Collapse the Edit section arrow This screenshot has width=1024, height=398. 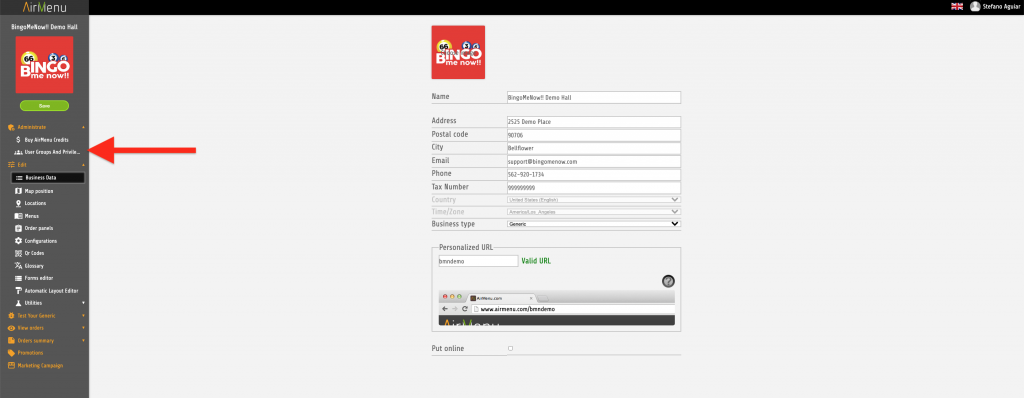tap(83, 165)
